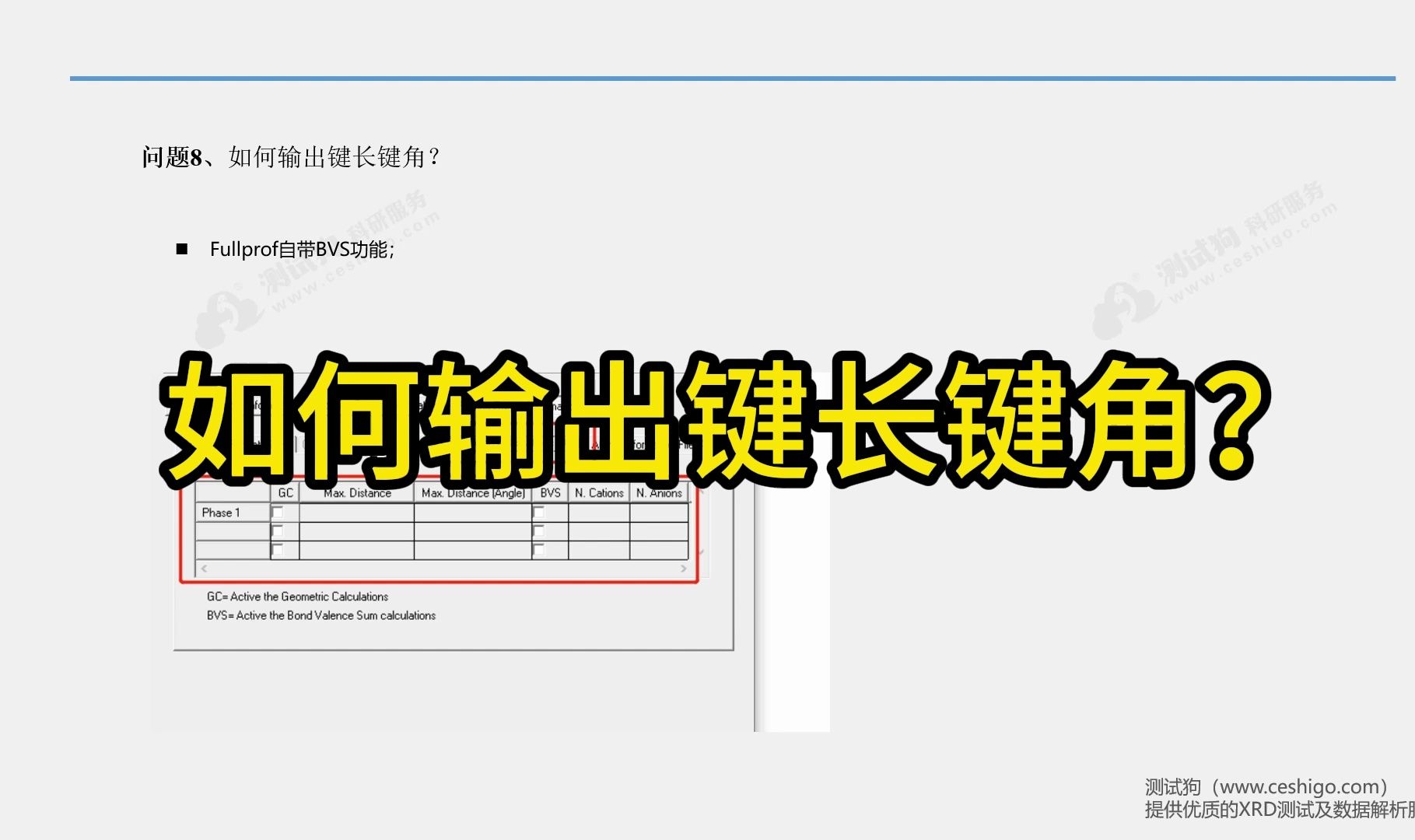The image size is (1415, 840).
Task: Click the Max. Distance (Angle) column header
Action: [x=473, y=493]
